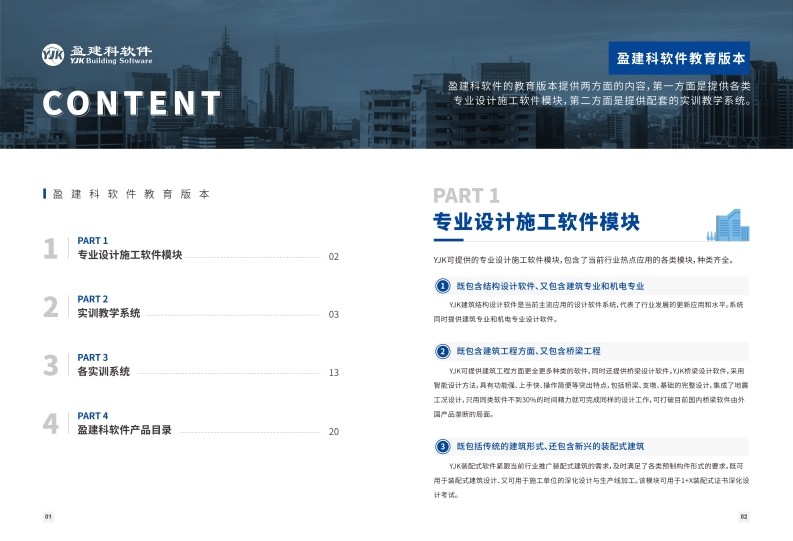Click the large gray number 4 in contents
The width and height of the screenshot is (793, 541).
point(50,424)
